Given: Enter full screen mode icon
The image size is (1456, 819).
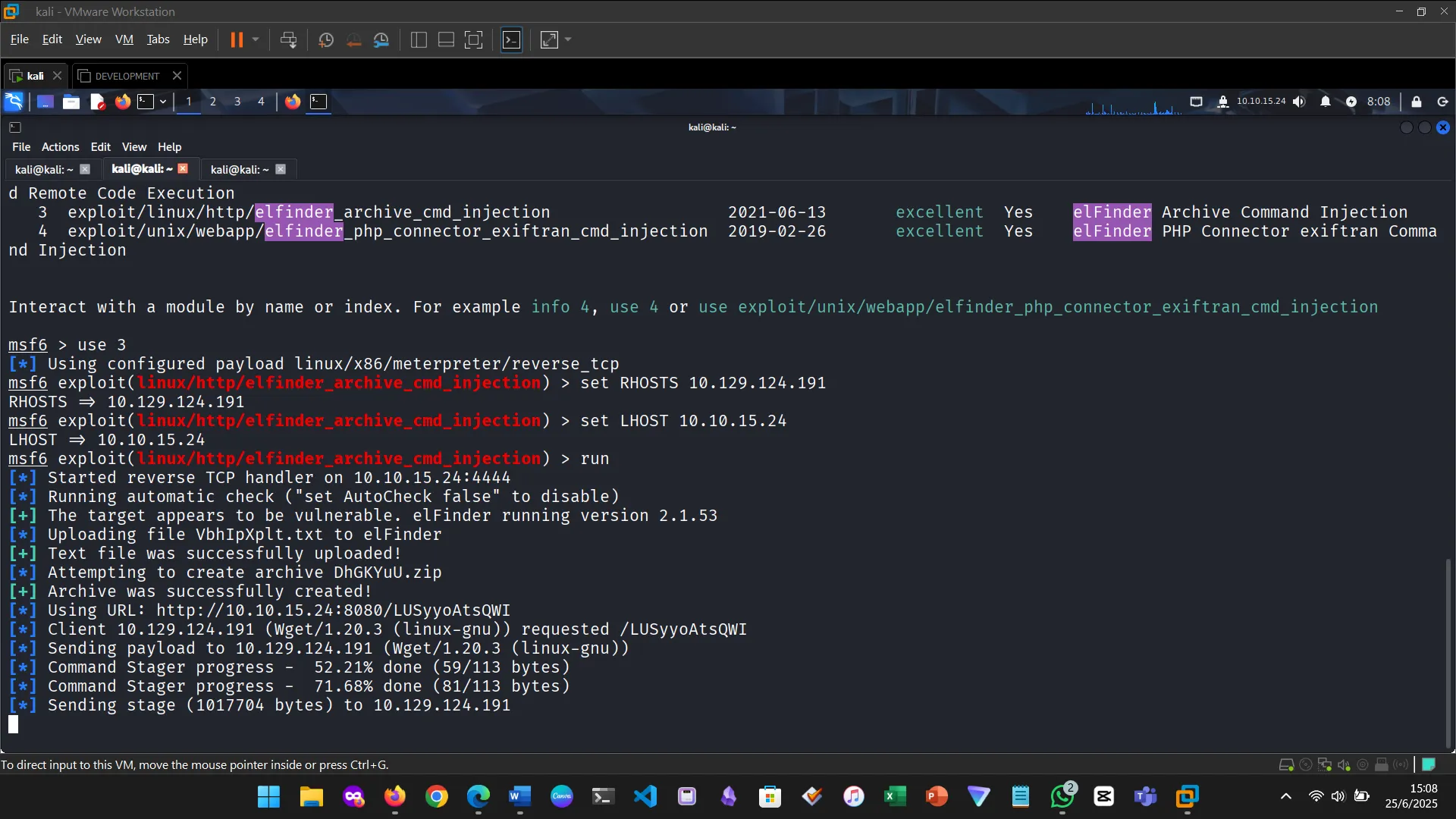Looking at the screenshot, I should [473, 39].
